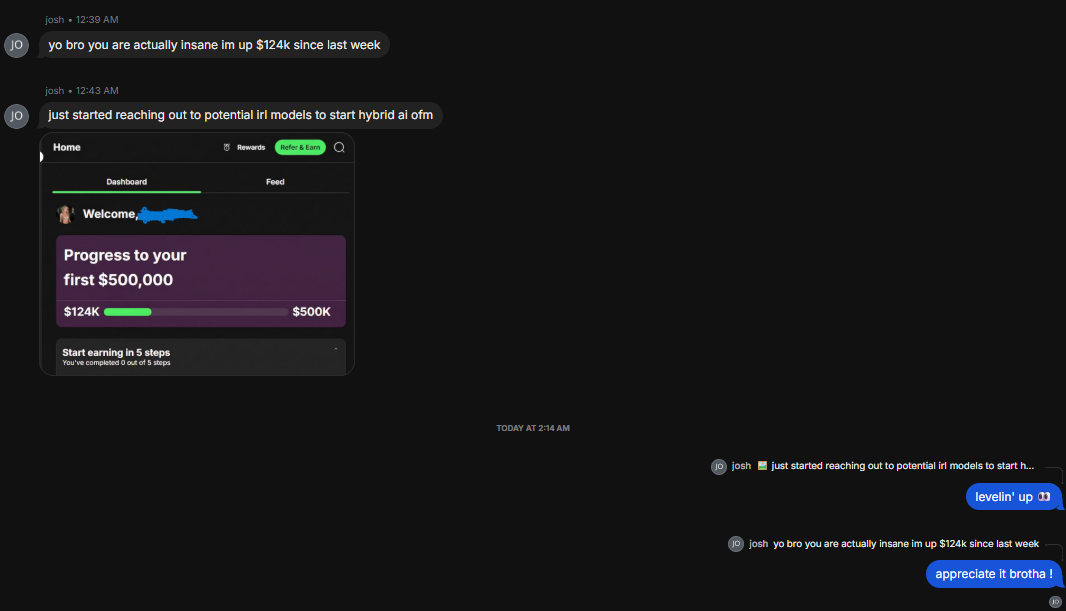Viewport: 1066px width, 611px height.
Task: Select the Dashboard tab
Action: (127, 182)
